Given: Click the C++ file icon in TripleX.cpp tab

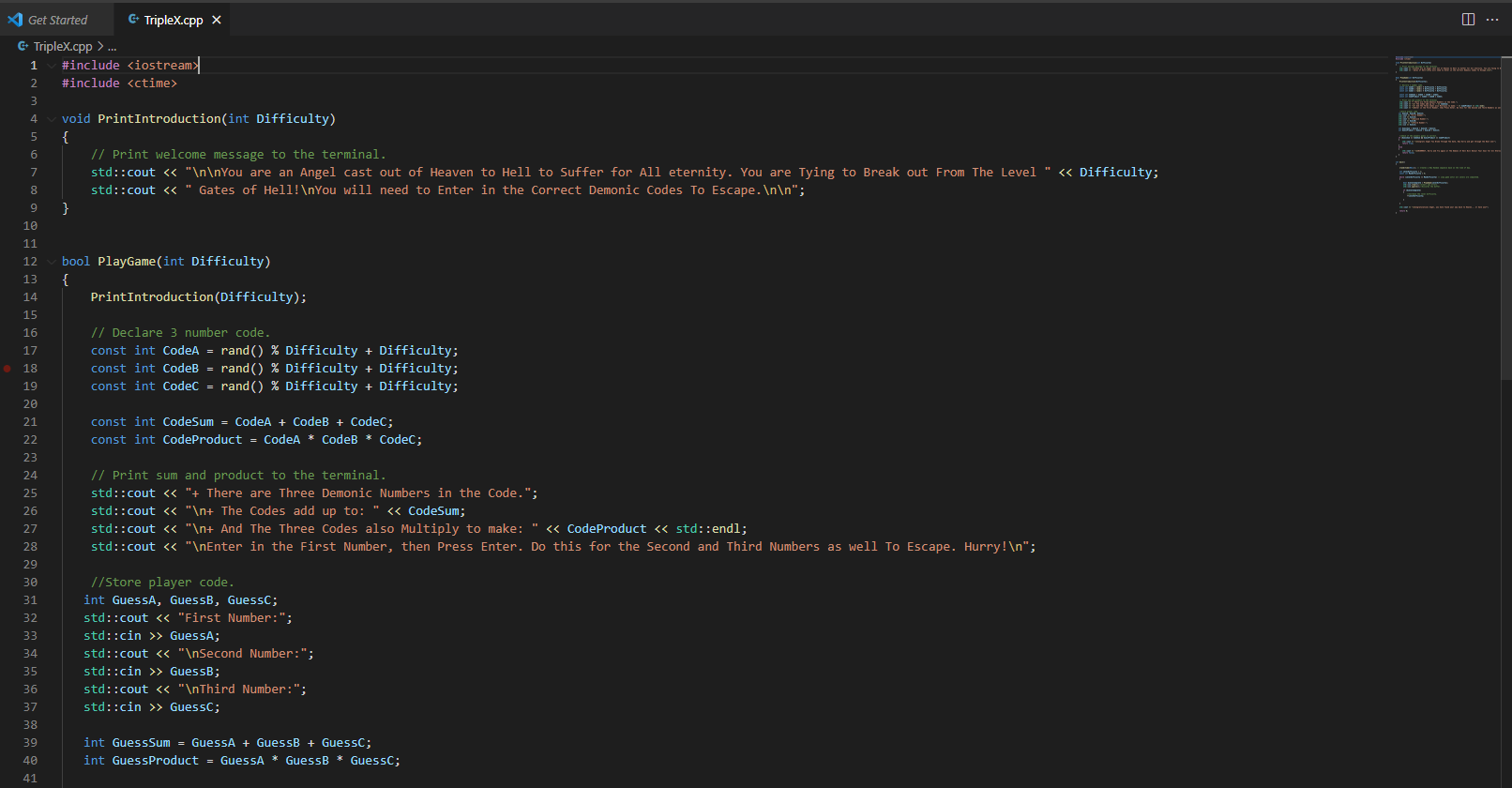Looking at the screenshot, I should [x=133, y=20].
